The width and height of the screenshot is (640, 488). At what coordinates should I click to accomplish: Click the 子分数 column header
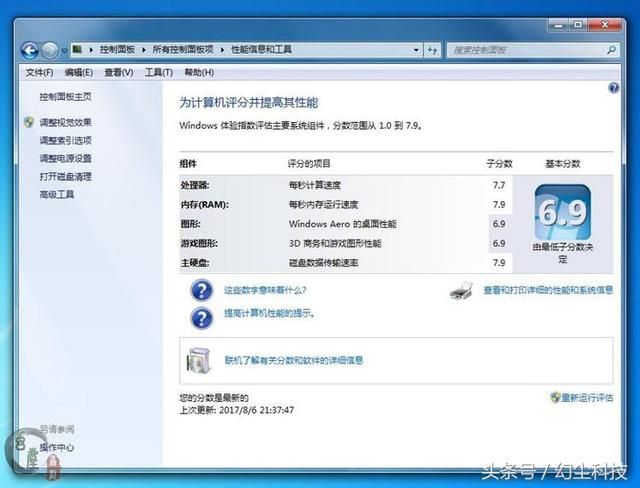499,164
